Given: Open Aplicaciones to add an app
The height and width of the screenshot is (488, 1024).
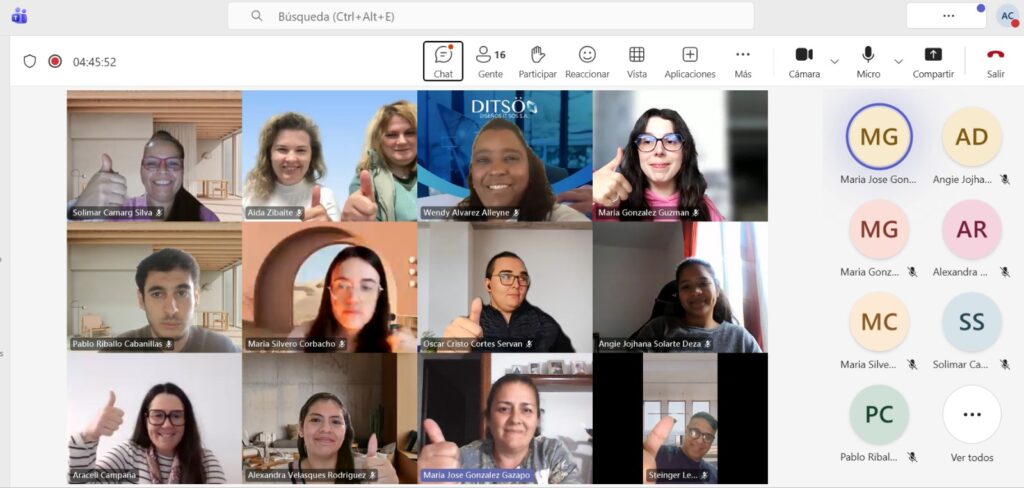Looking at the screenshot, I should tap(690, 61).
